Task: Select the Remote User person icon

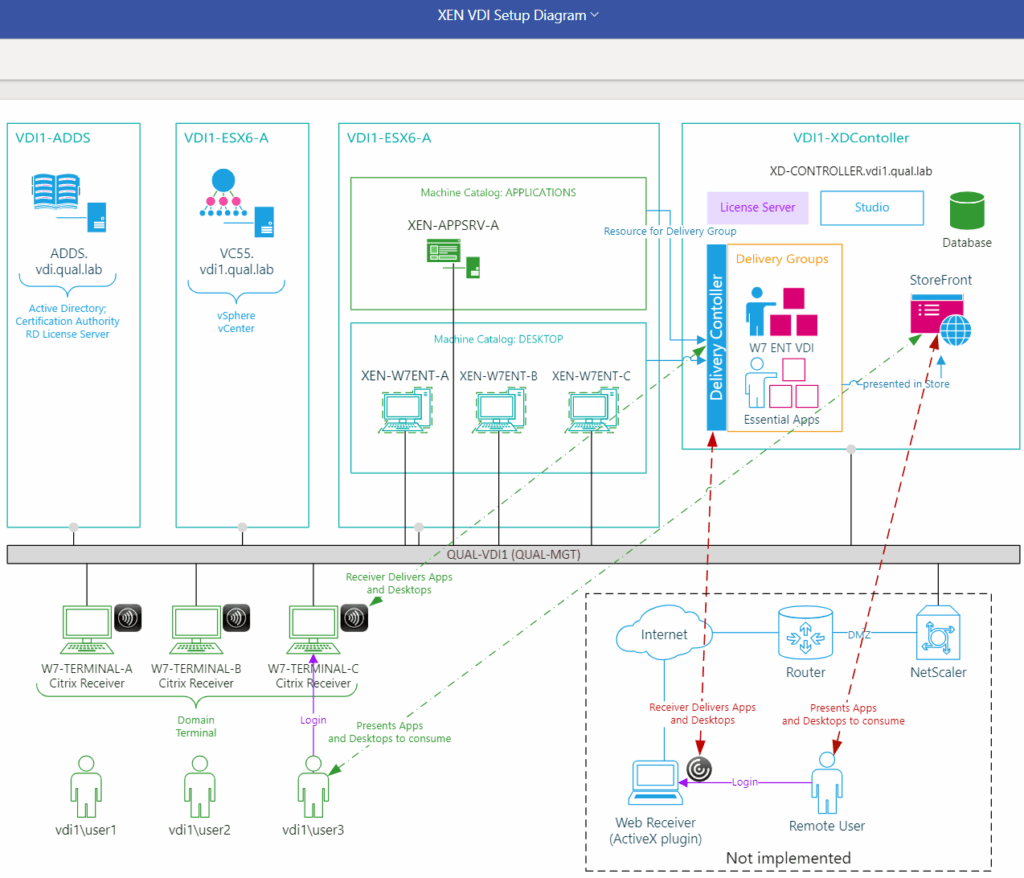Action: [x=827, y=783]
